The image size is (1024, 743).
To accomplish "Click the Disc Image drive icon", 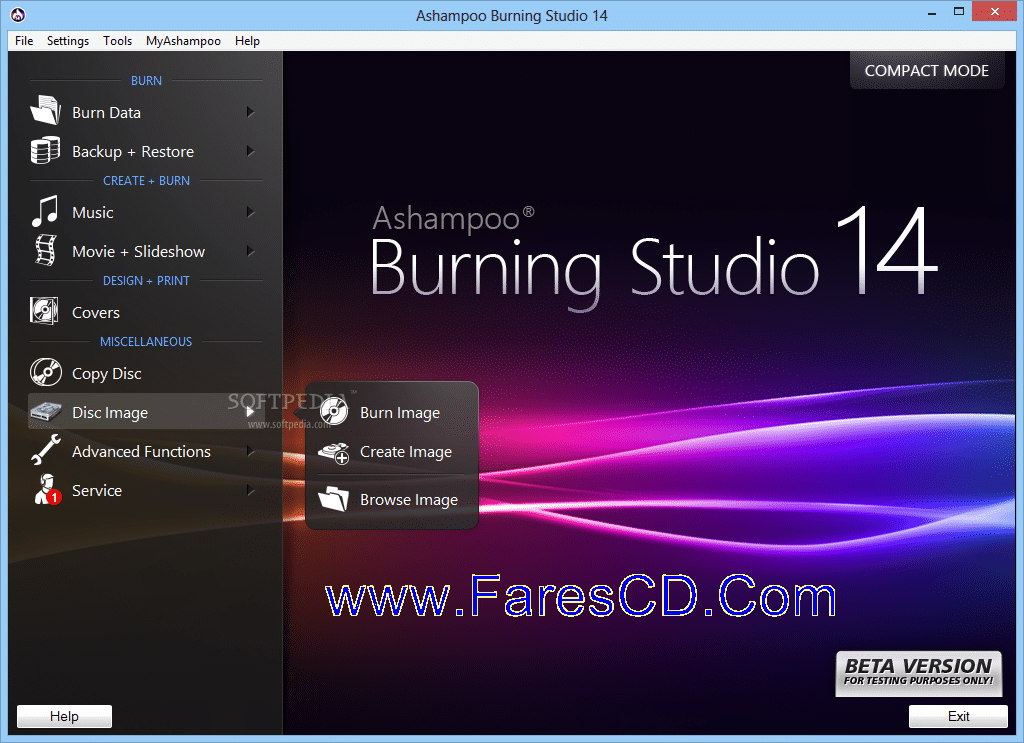I will 46,411.
